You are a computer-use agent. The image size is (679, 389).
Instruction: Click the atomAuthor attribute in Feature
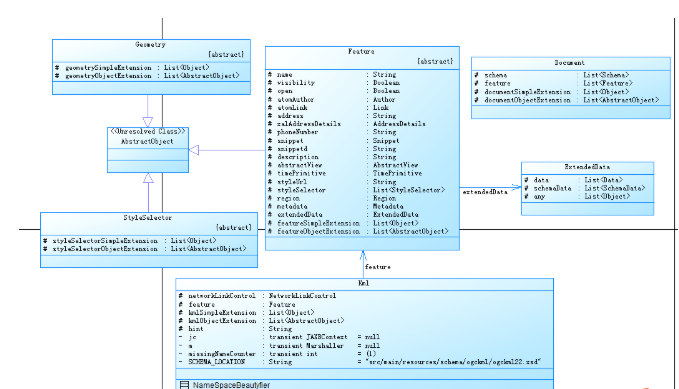click(x=331, y=99)
